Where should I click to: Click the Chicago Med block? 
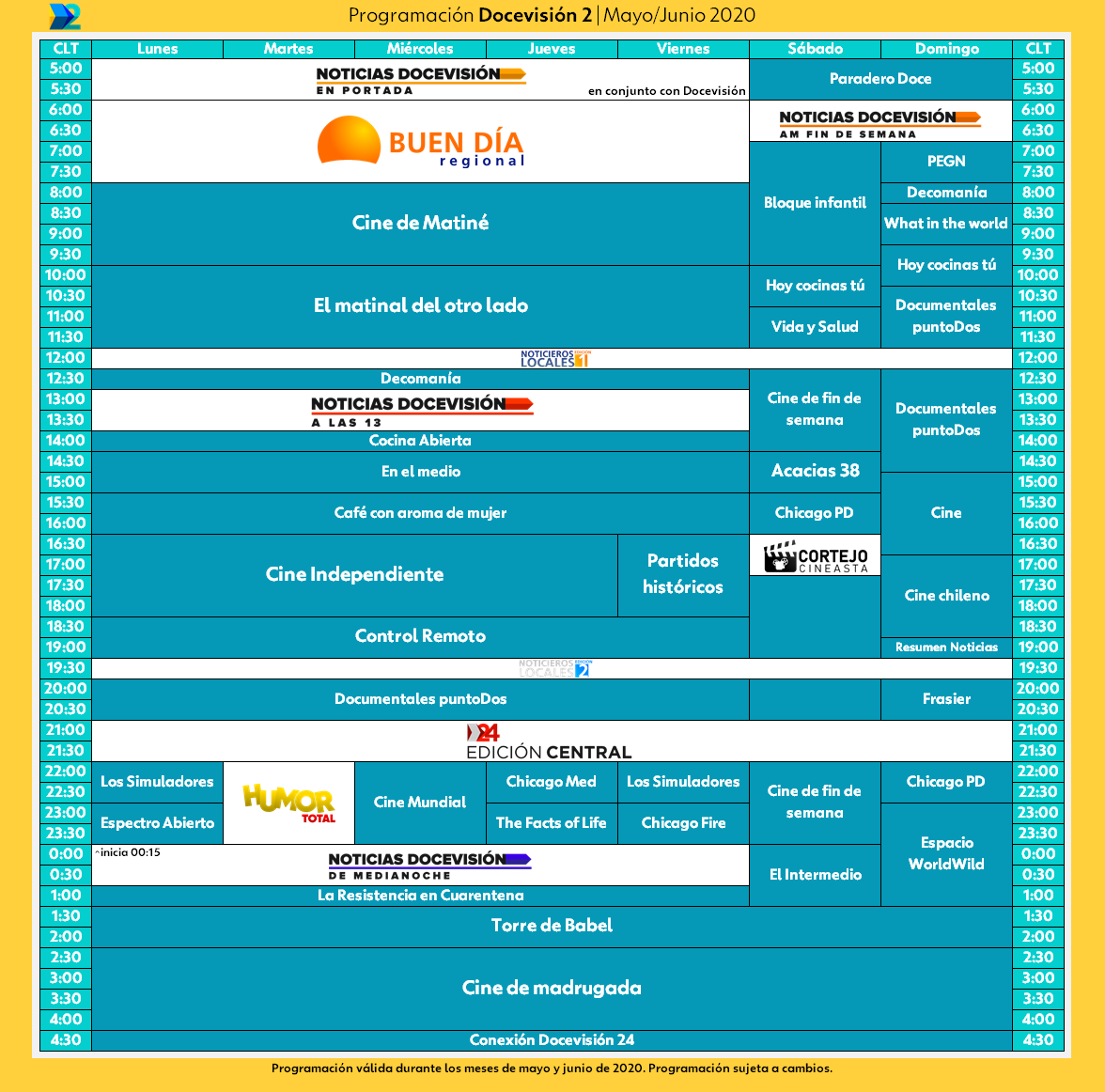[x=552, y=783]
